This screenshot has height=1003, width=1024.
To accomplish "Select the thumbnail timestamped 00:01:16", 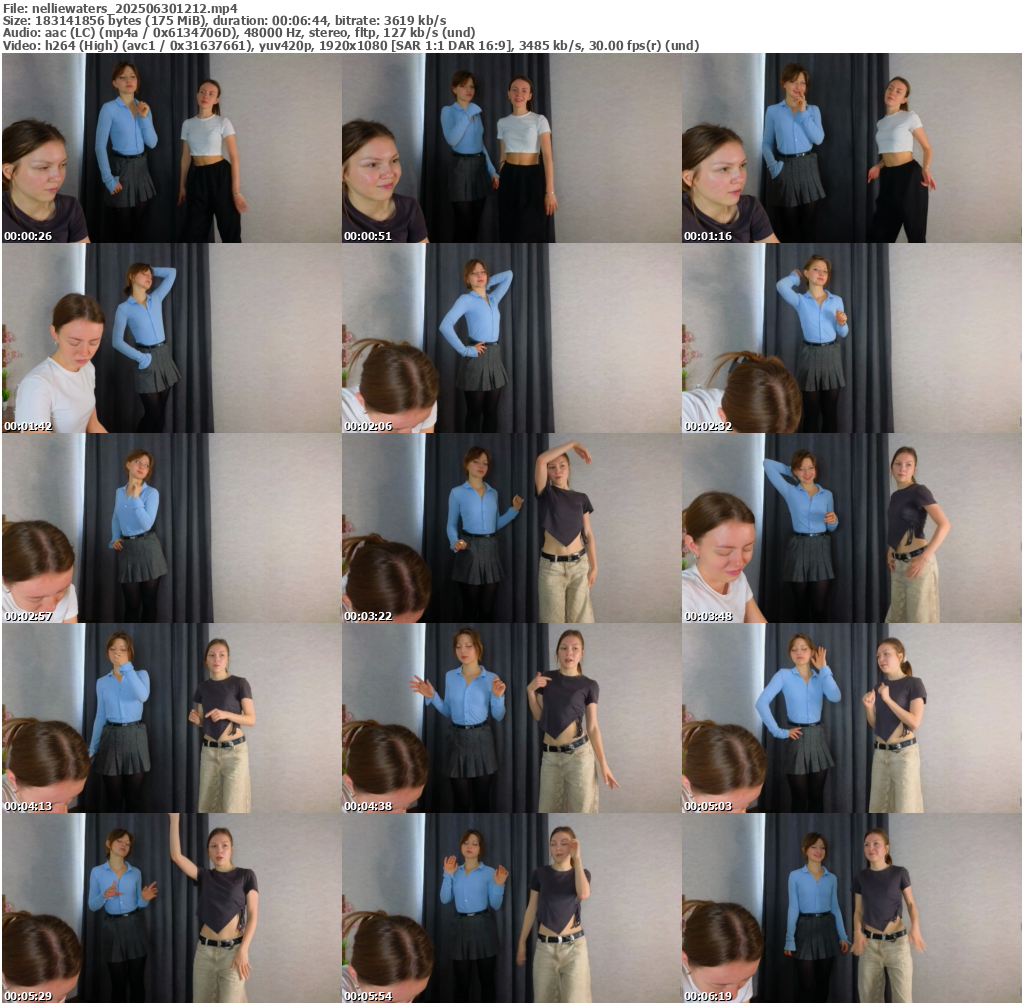I will click(x=852, y=148).
